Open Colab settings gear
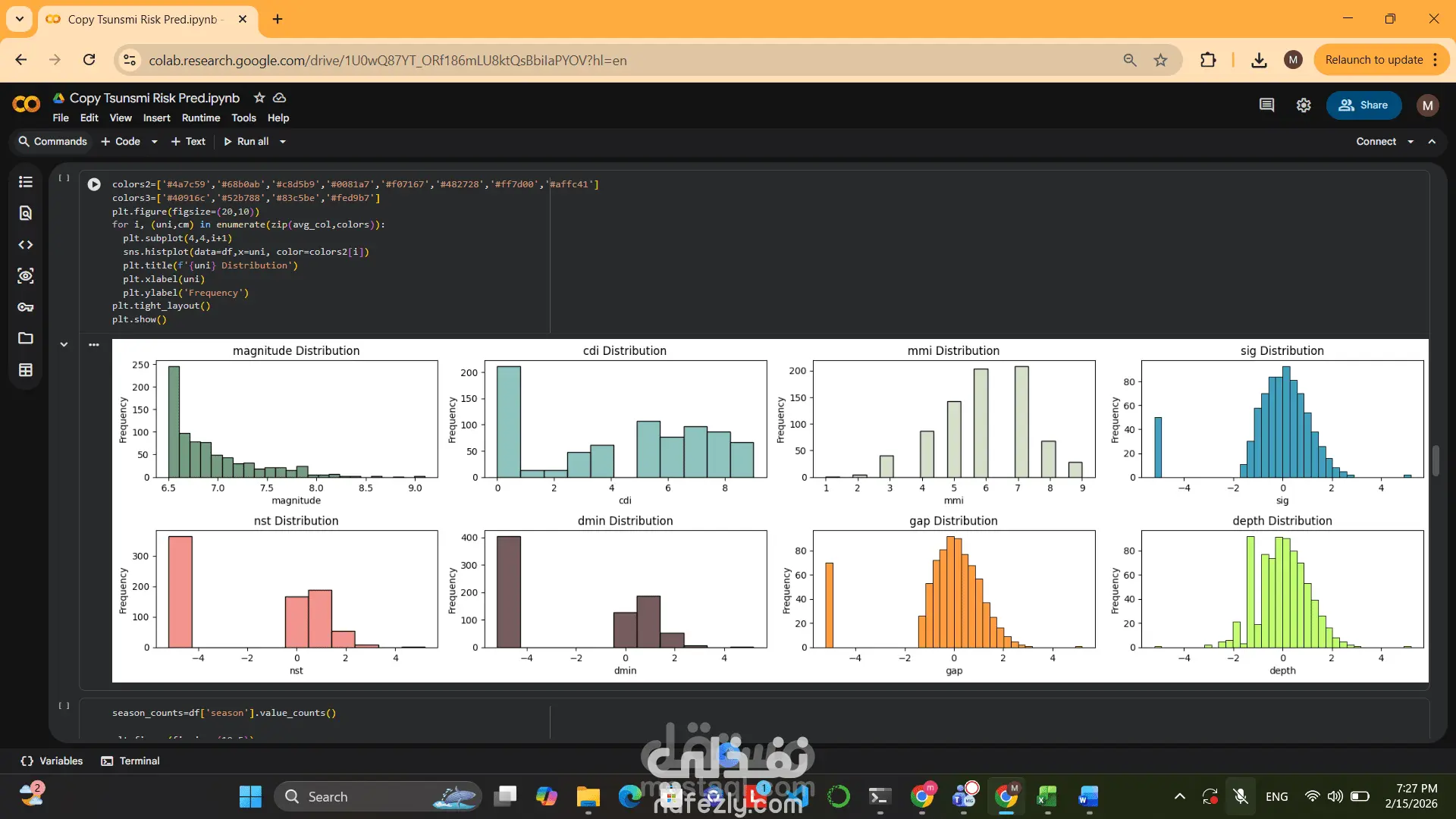The height and width of the screenshot is (819, 1456). 1304,105
